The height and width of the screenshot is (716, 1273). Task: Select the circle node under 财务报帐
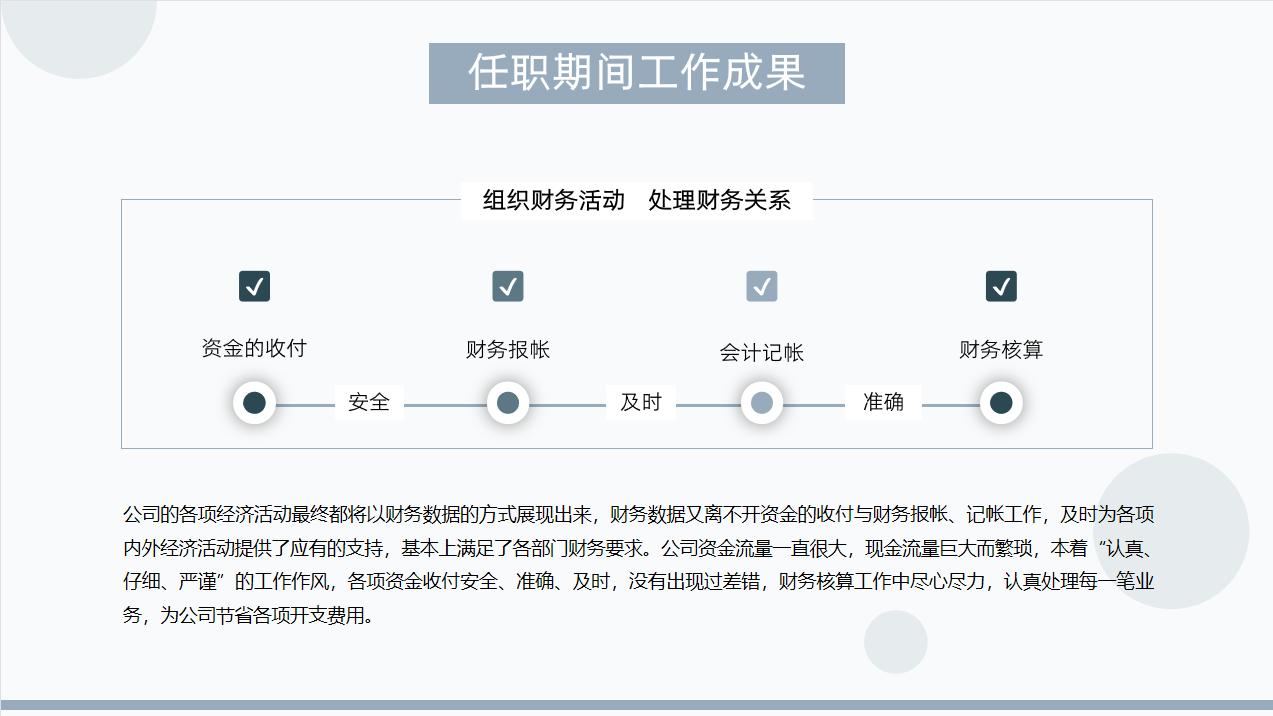[507, 402]
